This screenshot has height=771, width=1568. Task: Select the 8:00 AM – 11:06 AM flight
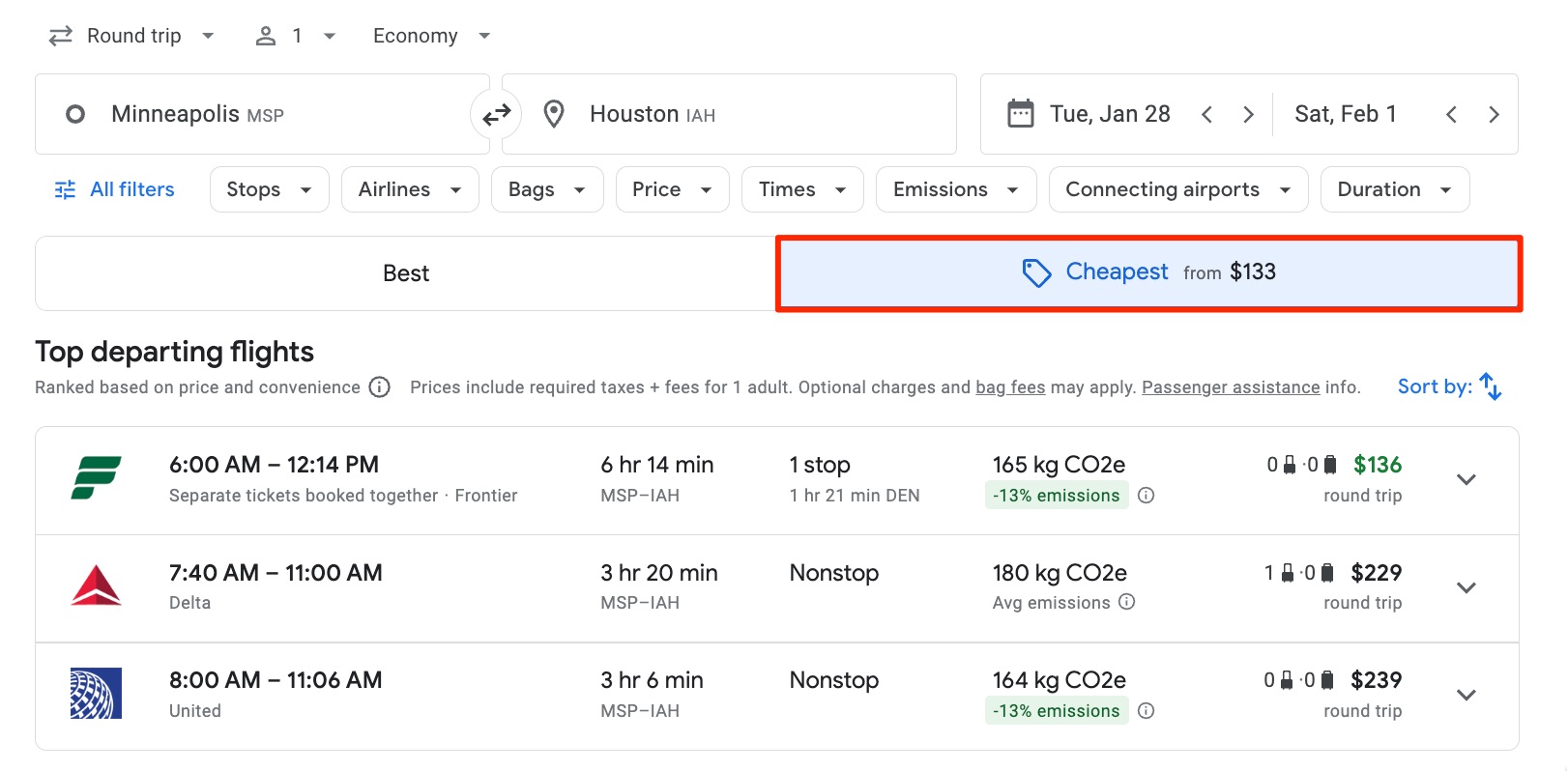777,696
